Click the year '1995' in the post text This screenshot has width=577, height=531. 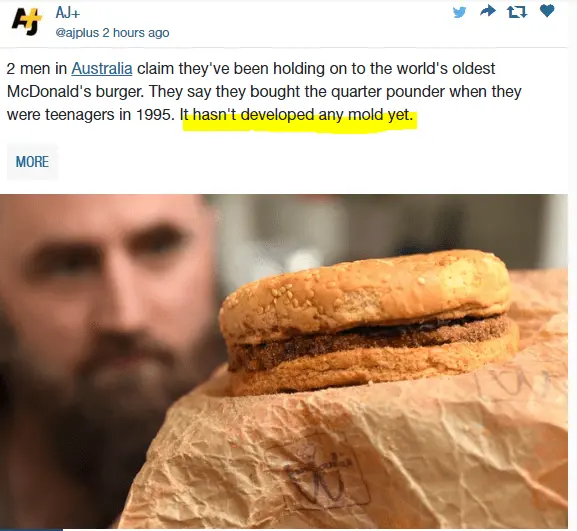click(155, 115)
